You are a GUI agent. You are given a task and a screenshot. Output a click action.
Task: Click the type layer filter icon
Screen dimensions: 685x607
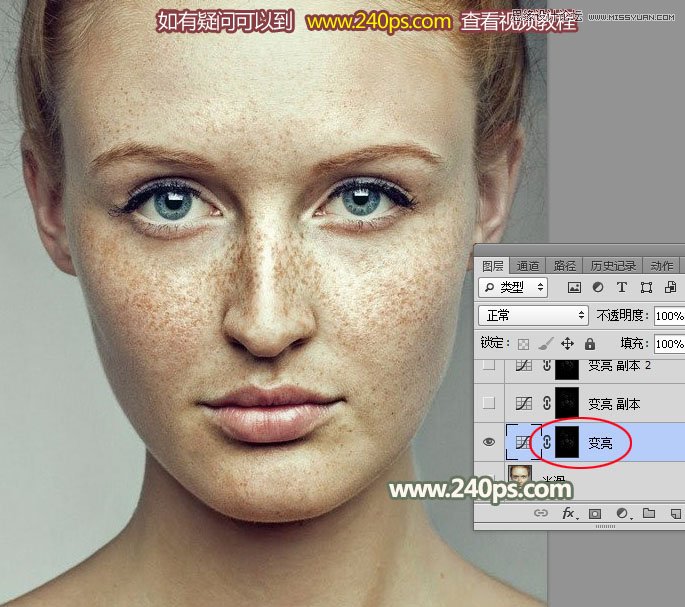621,287
